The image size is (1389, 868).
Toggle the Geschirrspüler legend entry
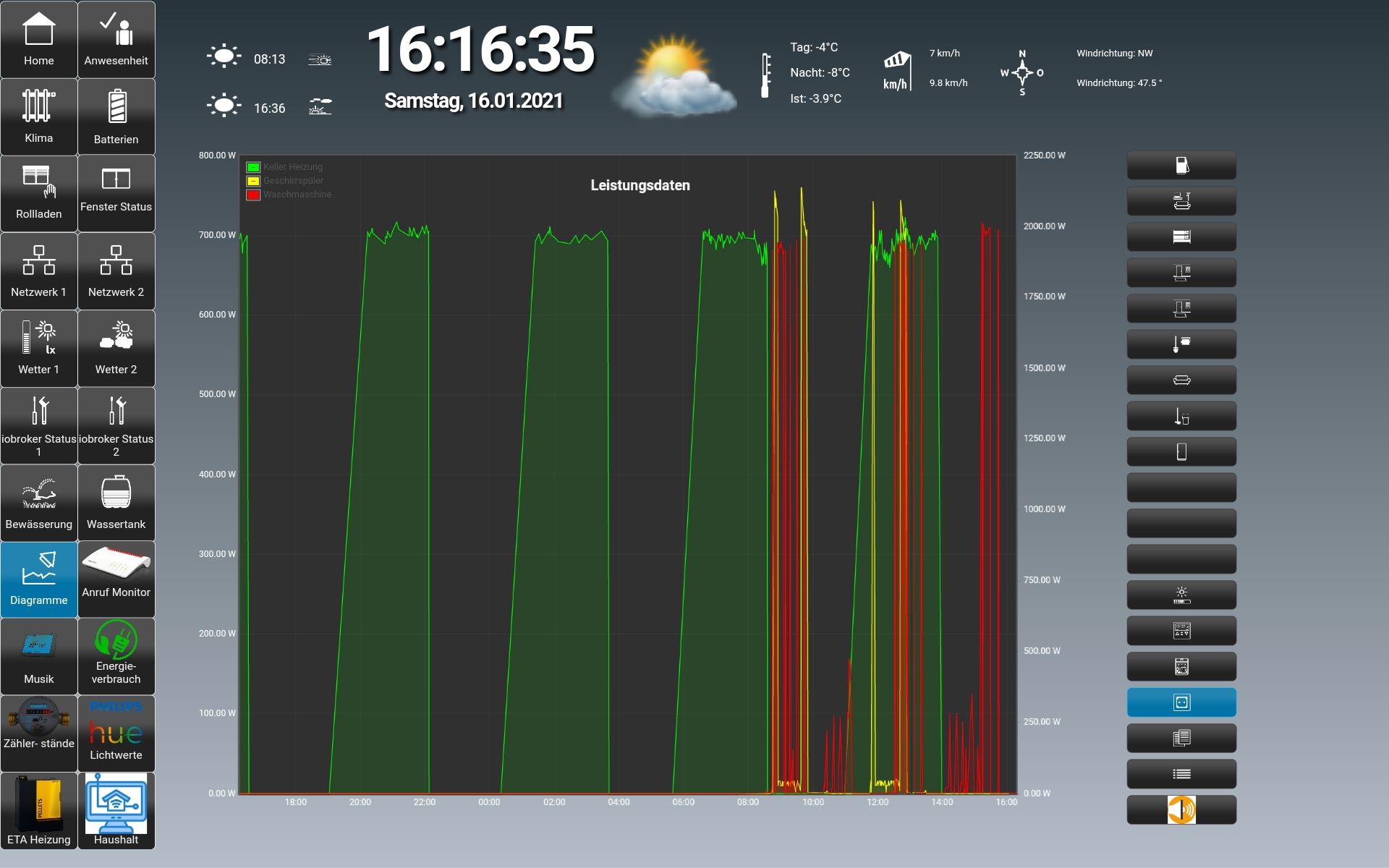[x=293, y=181]
